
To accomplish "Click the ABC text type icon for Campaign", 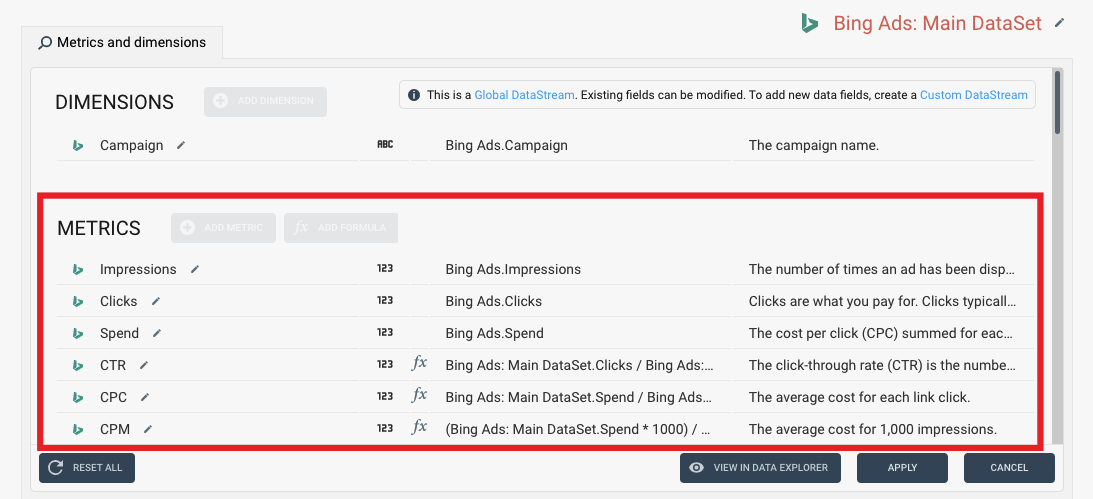I will (x=385, y=145).
